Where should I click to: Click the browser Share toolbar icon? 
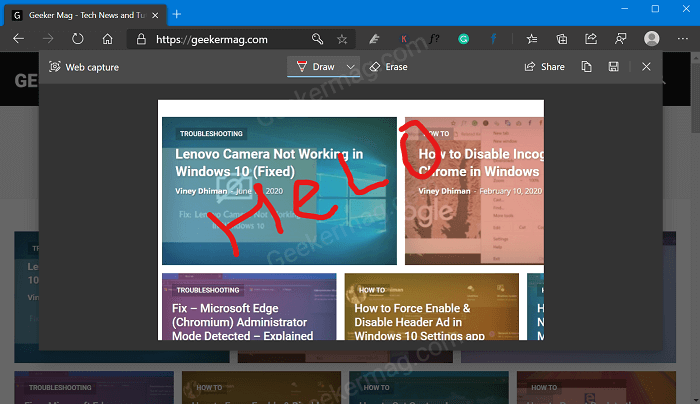(x=591, y=39)
